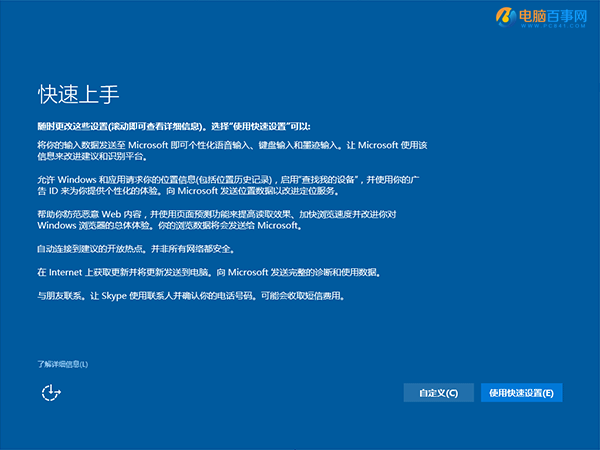Click text about Internet 上获取更新
Viewport: 600px width, 450px height.
point(209,272)
